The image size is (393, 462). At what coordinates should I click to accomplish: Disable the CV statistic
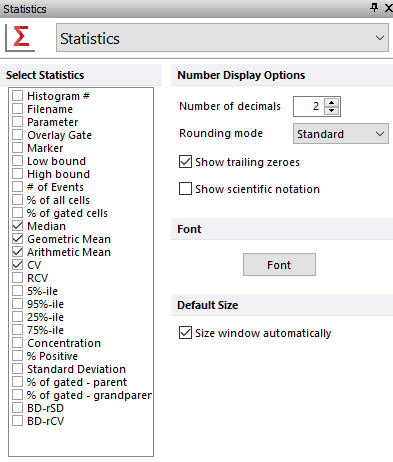17,265
